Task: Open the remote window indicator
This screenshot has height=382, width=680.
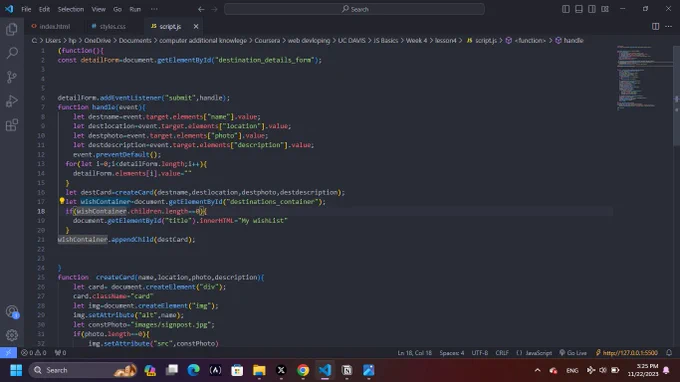Action: pos(8,353)
